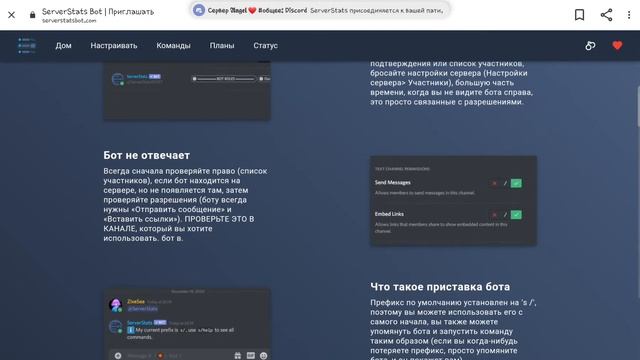
Task: Open the Дом nav item
Action: [x=63, y=46]
